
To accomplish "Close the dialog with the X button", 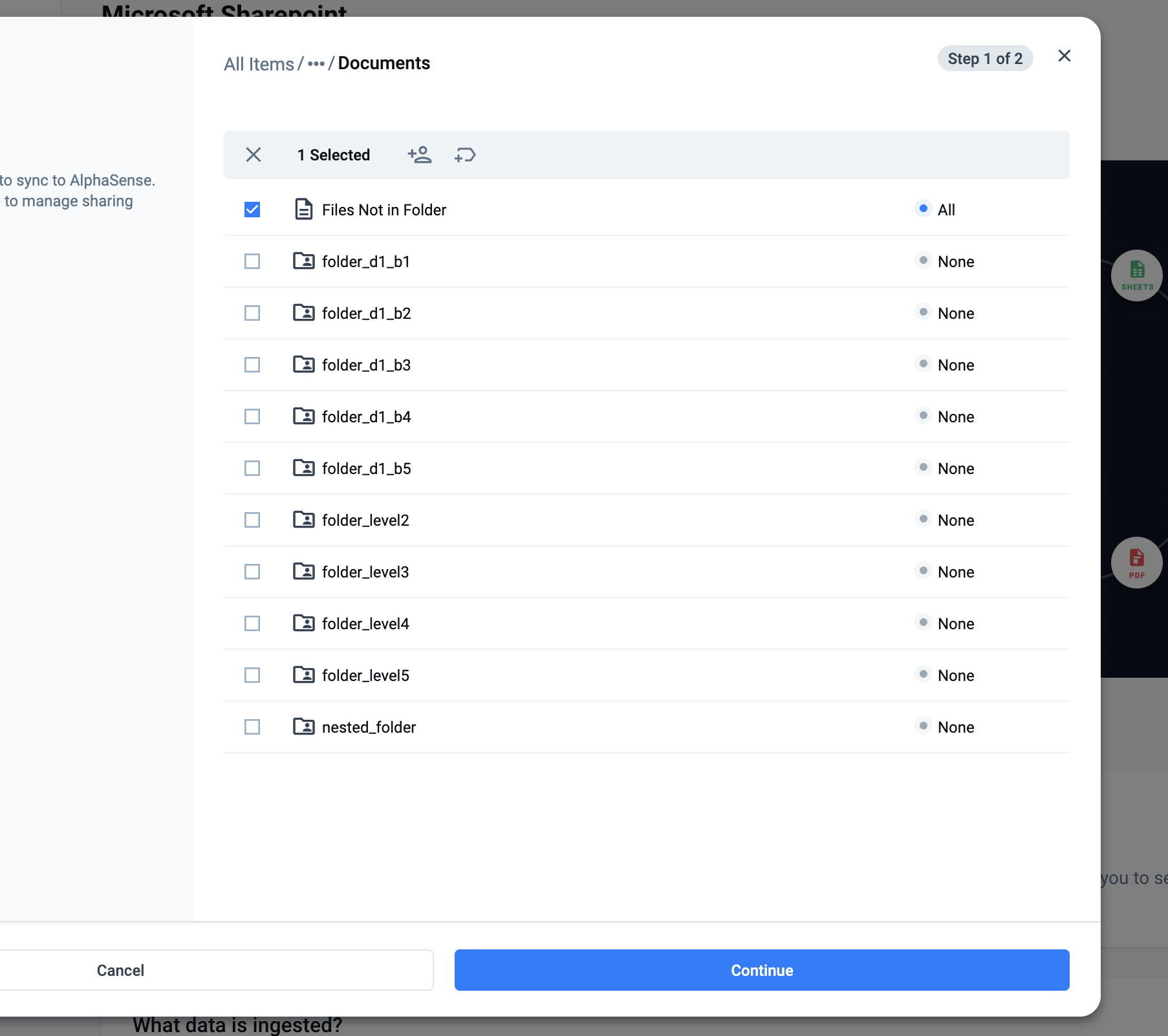I will [x=1065, y=56].
